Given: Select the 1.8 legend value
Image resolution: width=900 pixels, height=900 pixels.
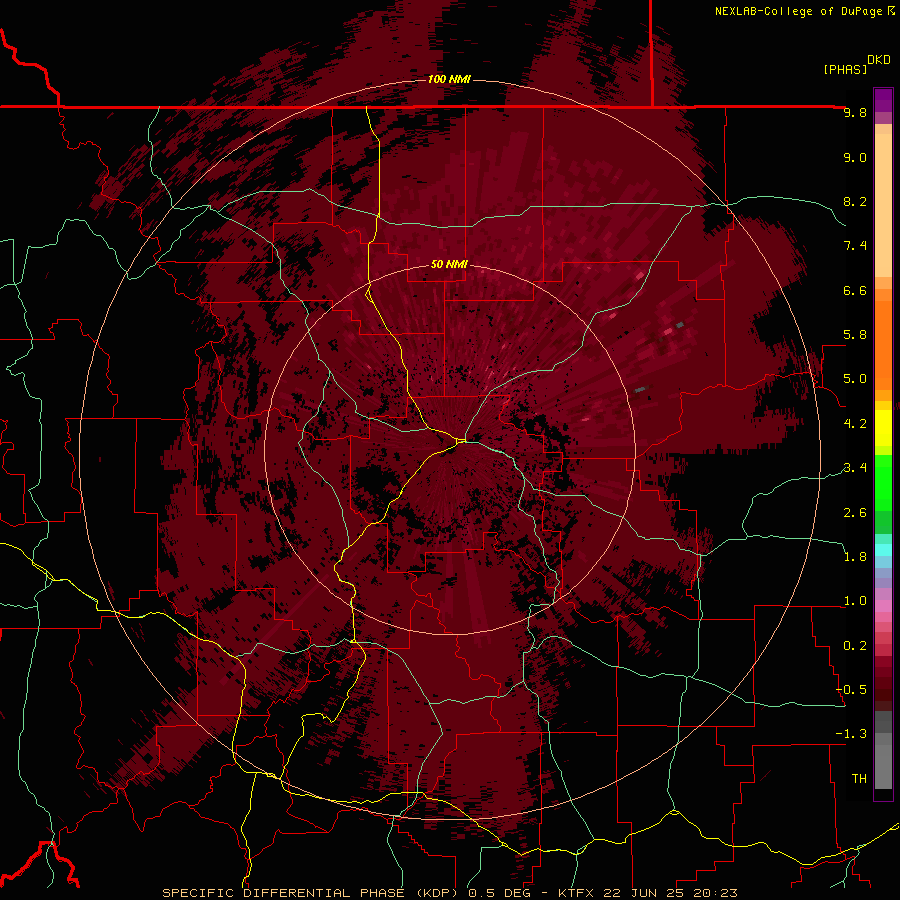Looking at the screenshot, I should coord(855,557).
